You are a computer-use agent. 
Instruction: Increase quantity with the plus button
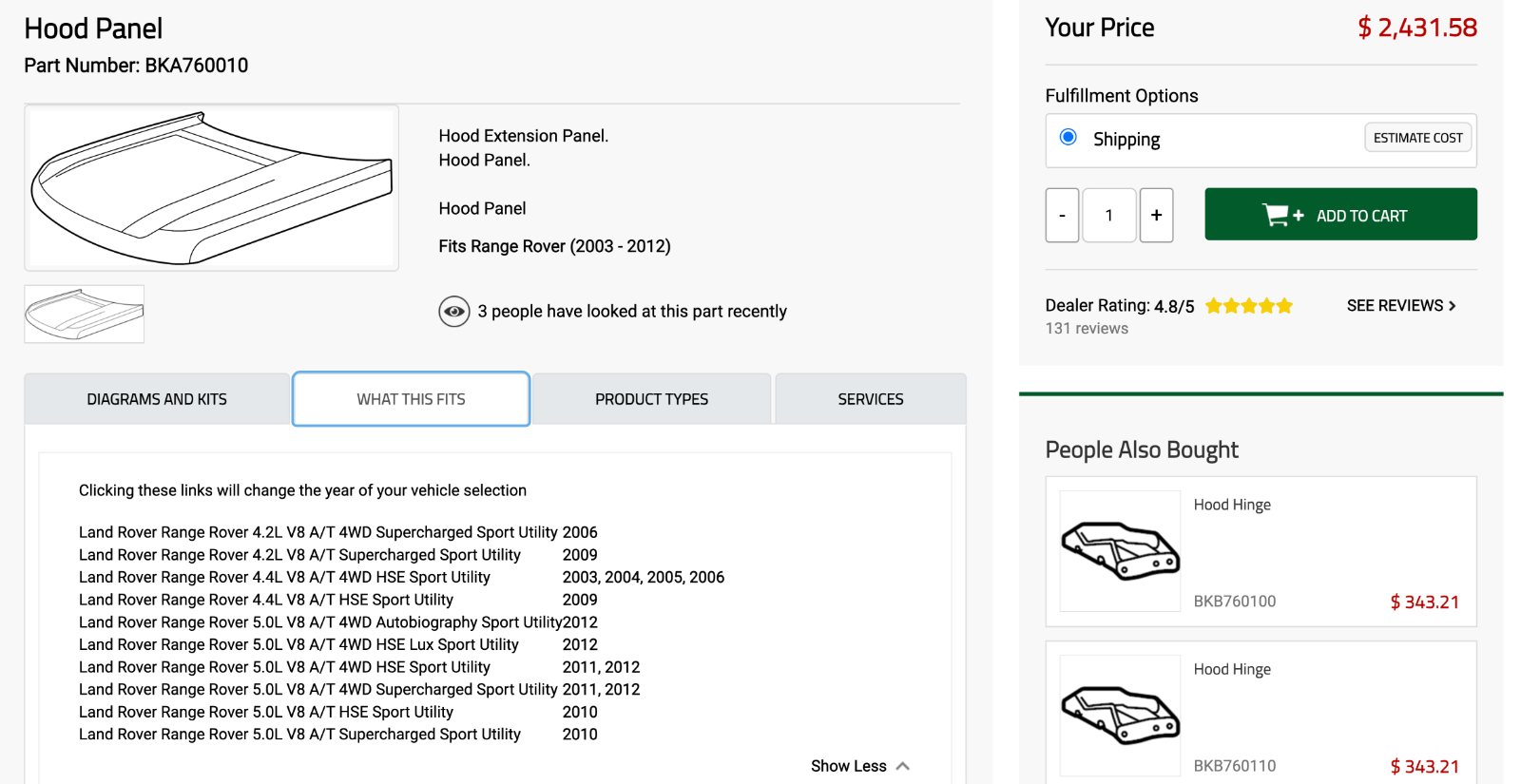coord(1156,216)
